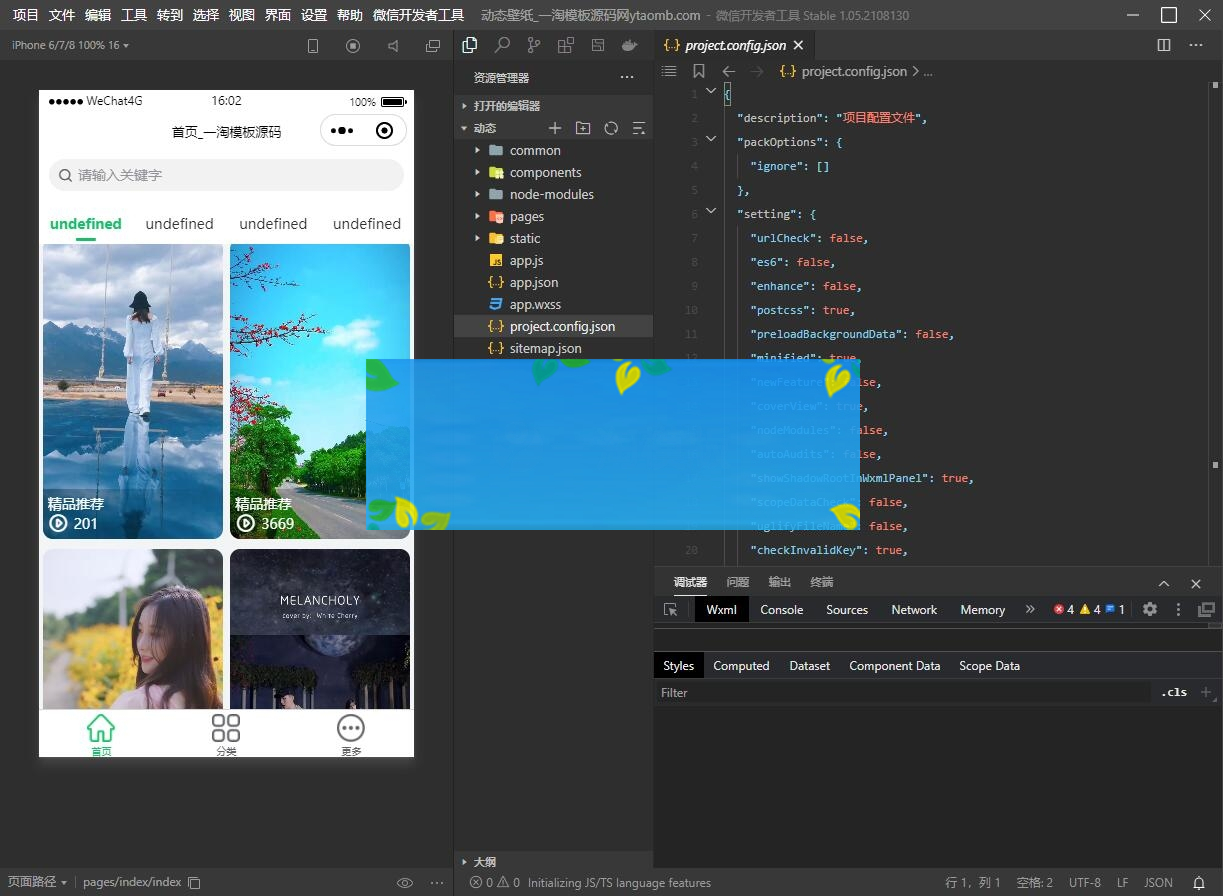Click the notification bell in the status bar

(x=1198, y=882)
